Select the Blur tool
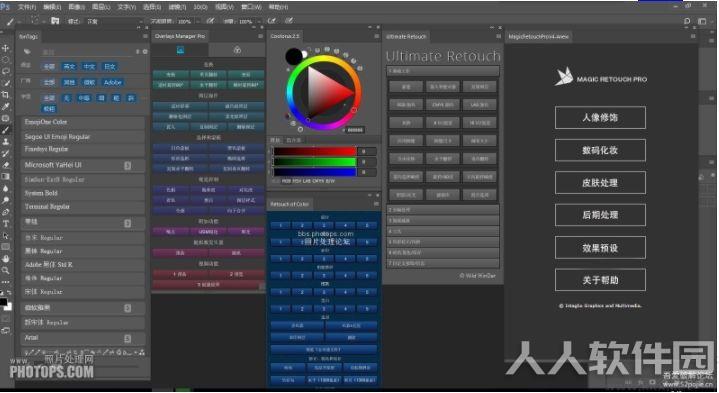This screenshot has height=393, width=719. point(6,188)
